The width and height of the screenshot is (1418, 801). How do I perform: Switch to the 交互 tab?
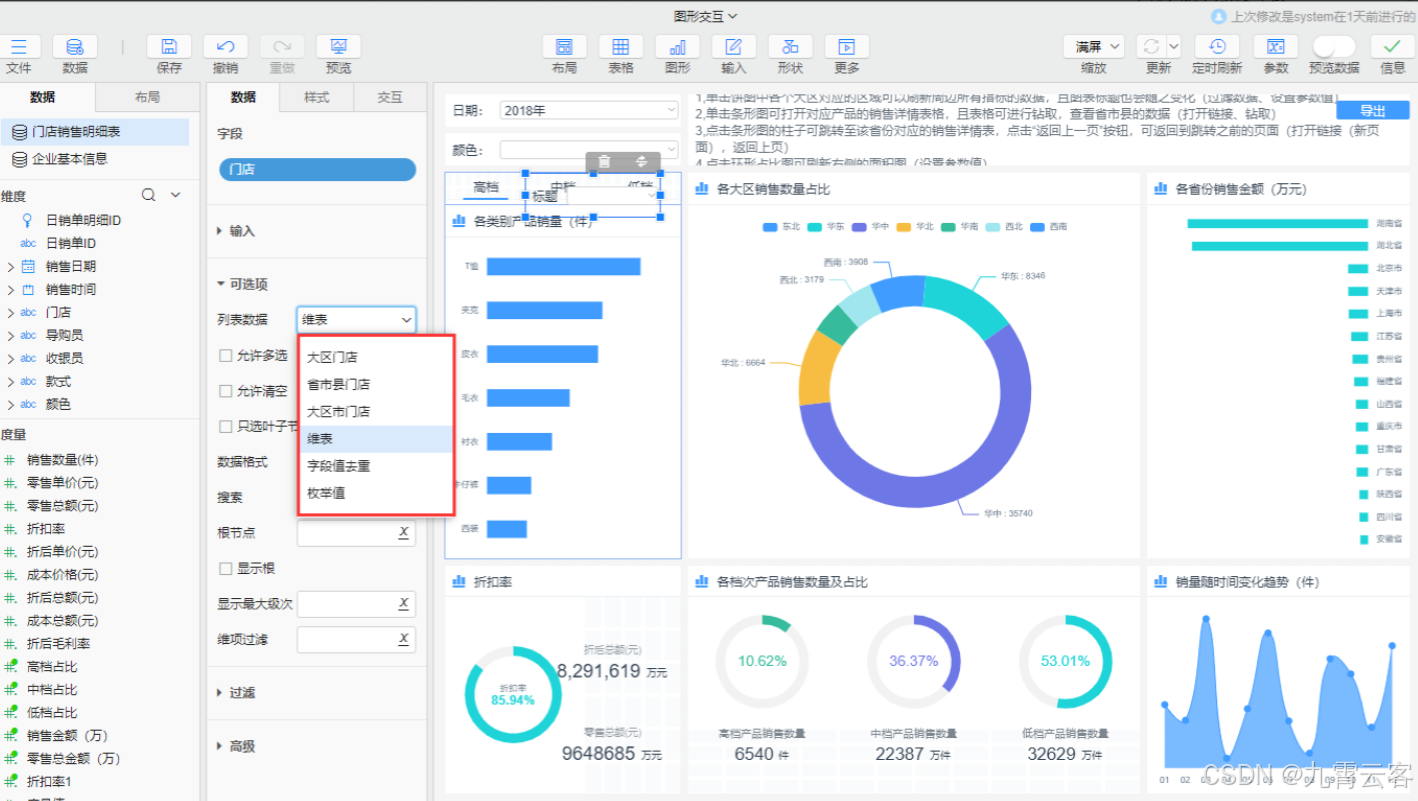(390, 97)
